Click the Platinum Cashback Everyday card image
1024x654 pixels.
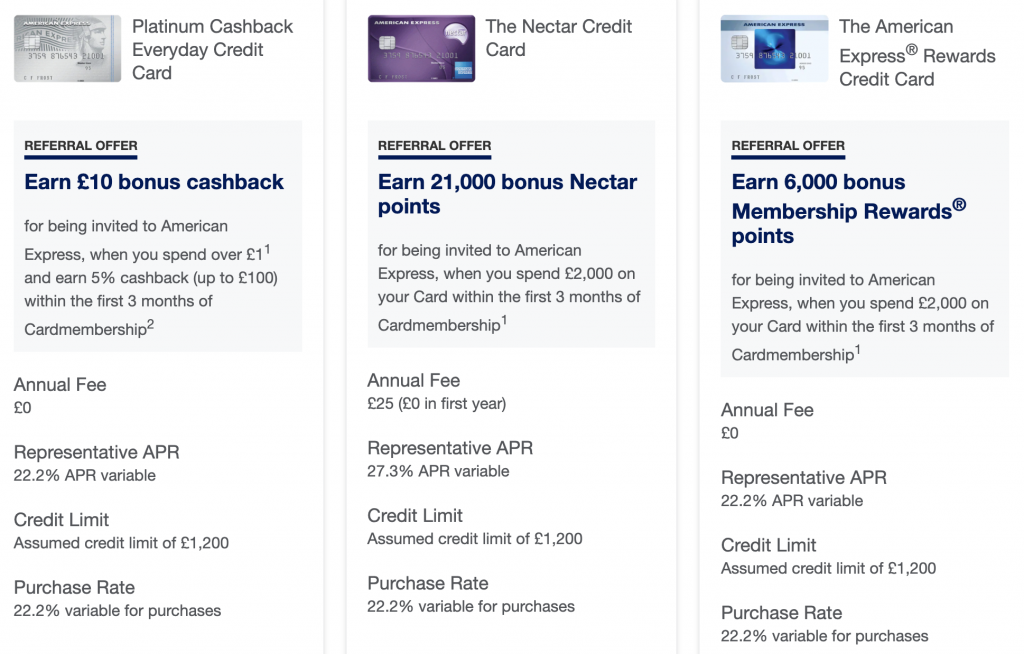pyautogui.click(x=67, y=48)
